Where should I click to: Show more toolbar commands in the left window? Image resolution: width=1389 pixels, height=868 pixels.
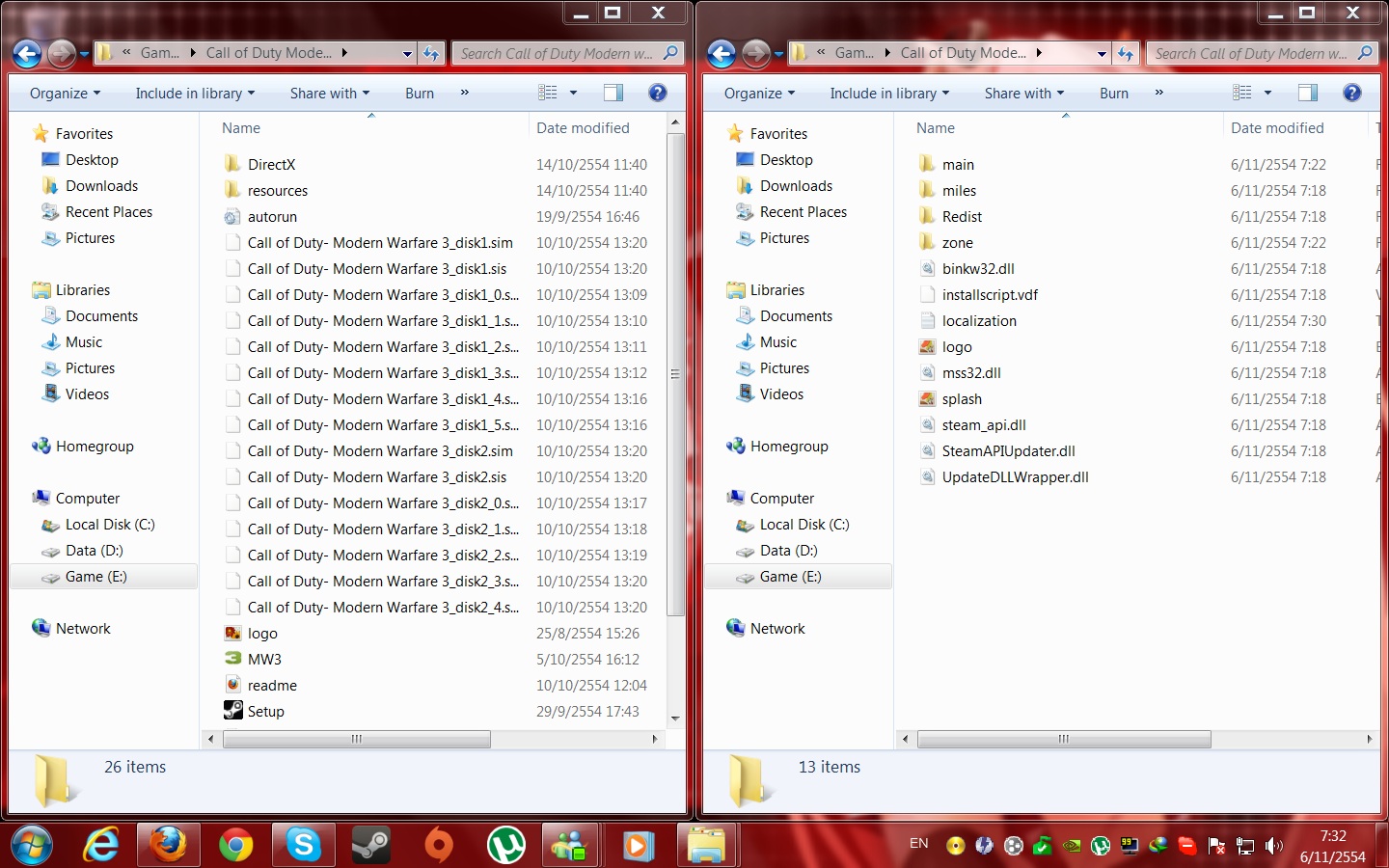tap(464, 93)
